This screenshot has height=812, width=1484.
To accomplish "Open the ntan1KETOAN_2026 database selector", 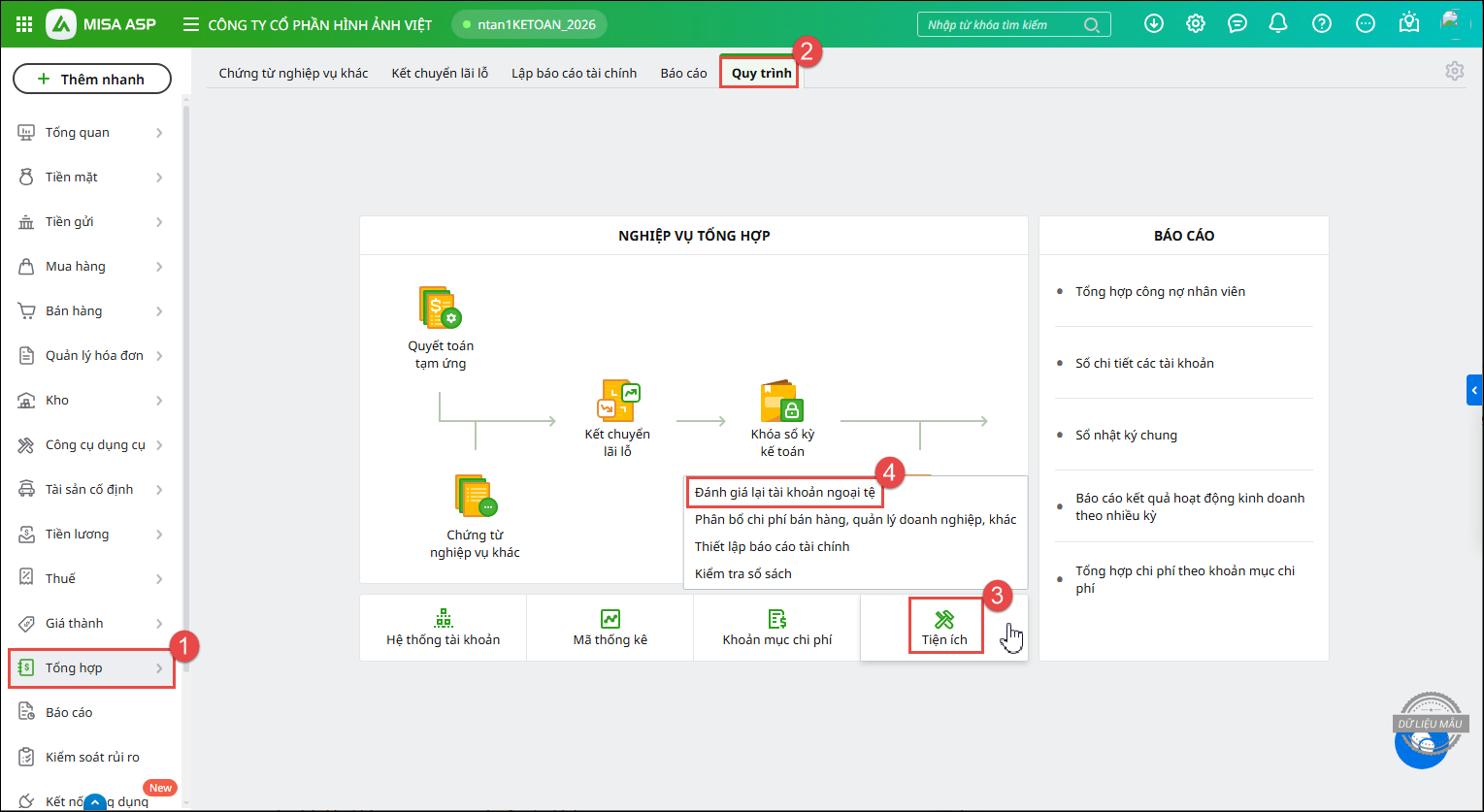I will coord(529,24).
